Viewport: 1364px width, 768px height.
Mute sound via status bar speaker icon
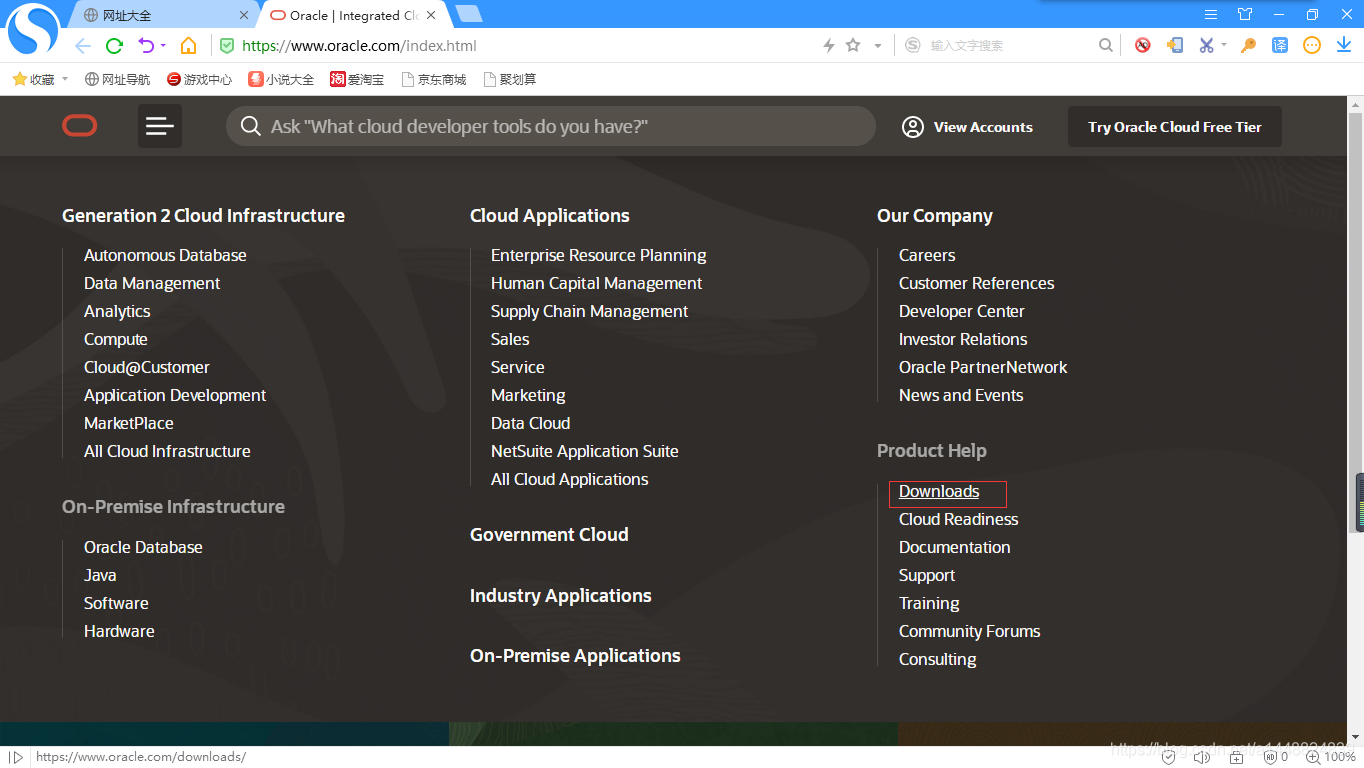click(1201, 757)
